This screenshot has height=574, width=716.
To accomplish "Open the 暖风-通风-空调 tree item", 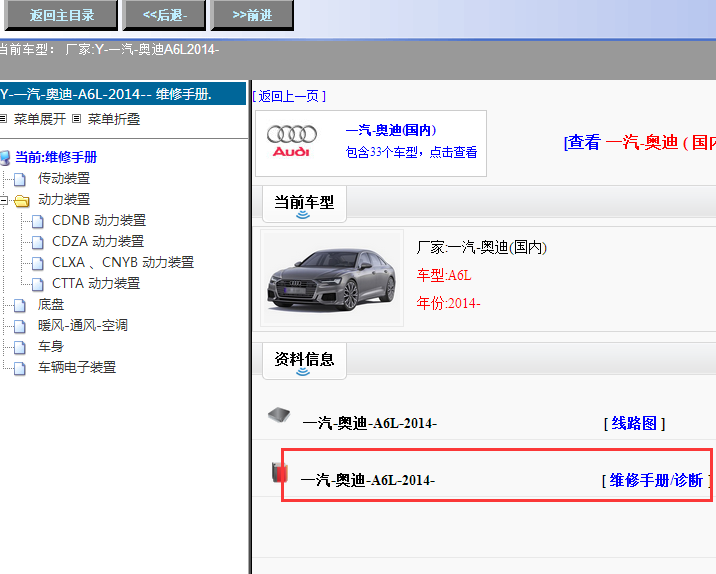I will [x=83, y=325].
